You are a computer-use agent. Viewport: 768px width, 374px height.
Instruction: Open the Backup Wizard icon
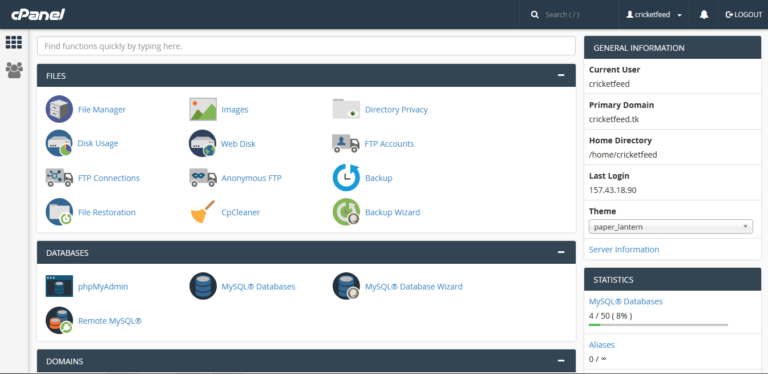[x=346, y=211]
